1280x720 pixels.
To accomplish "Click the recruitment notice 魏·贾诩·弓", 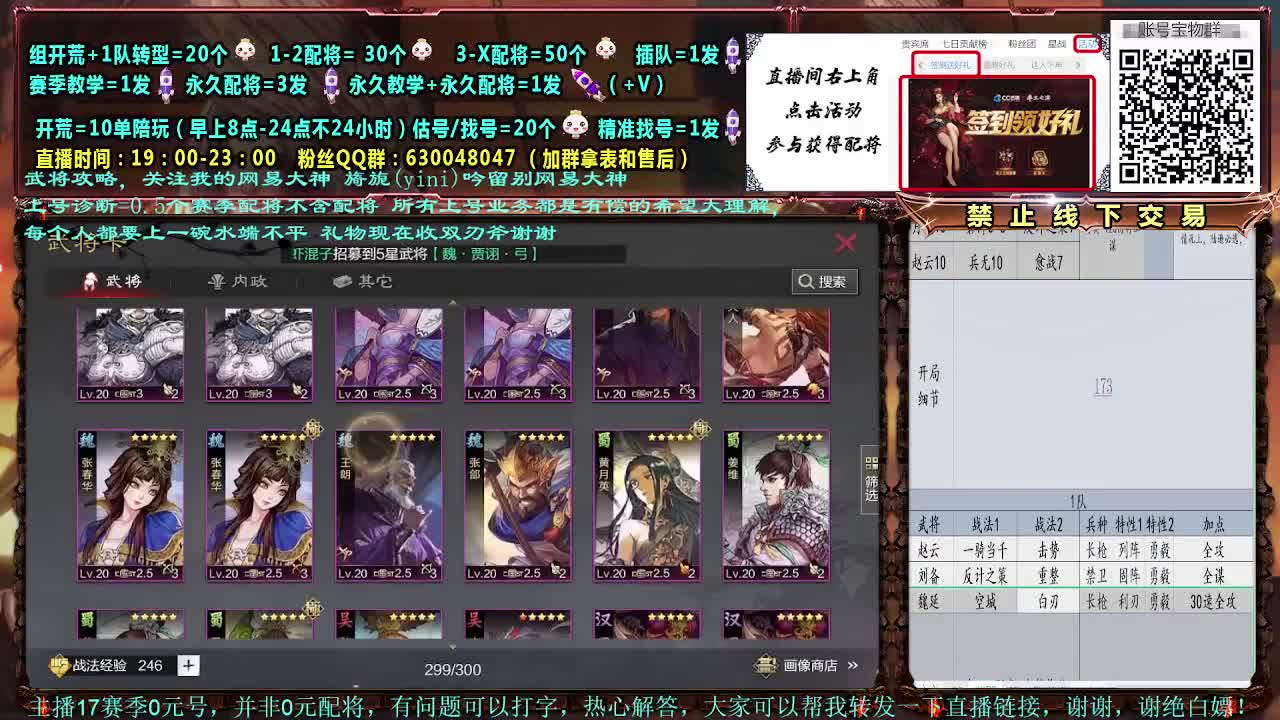I will 486,254.
